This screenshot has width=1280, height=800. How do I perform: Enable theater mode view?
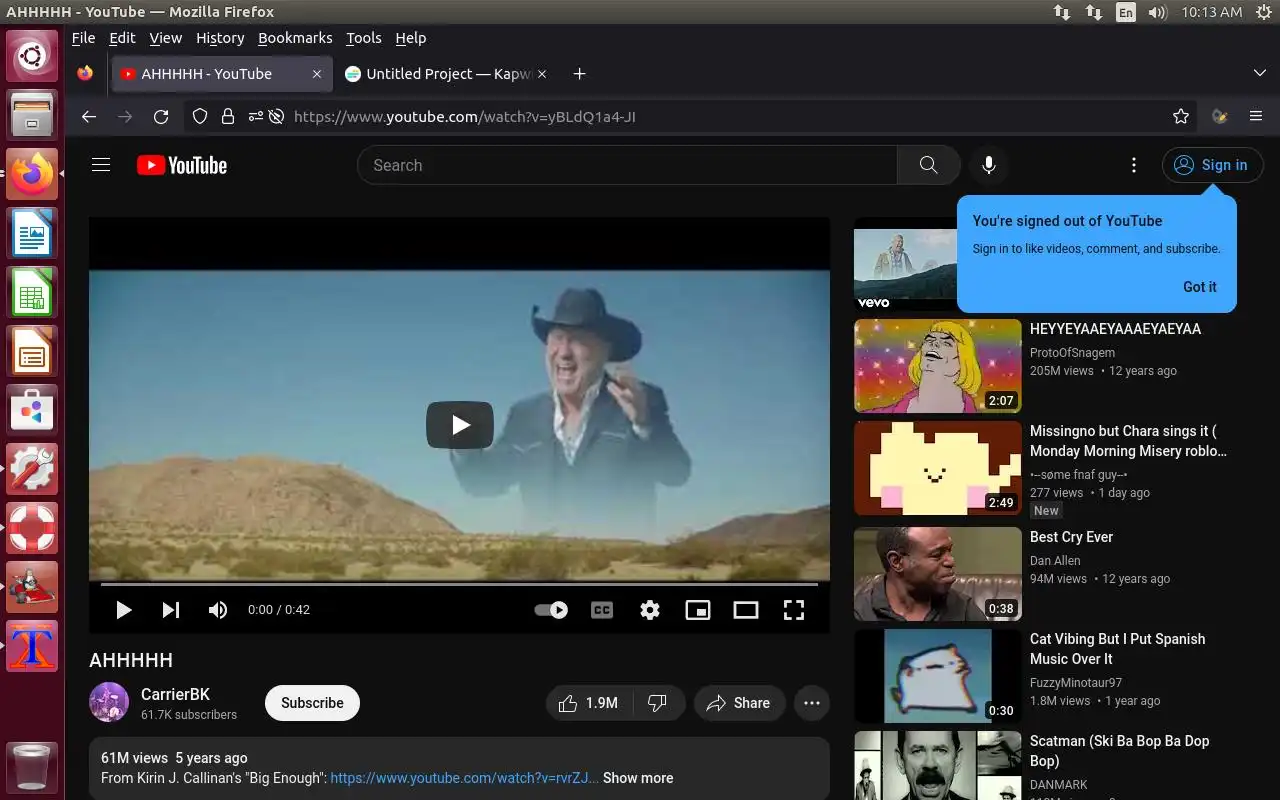pyautogui.click(x=746, y=609)
